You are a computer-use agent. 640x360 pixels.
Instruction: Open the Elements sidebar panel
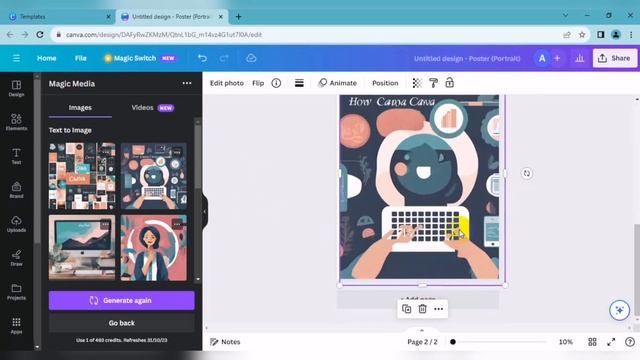(16, 122)
